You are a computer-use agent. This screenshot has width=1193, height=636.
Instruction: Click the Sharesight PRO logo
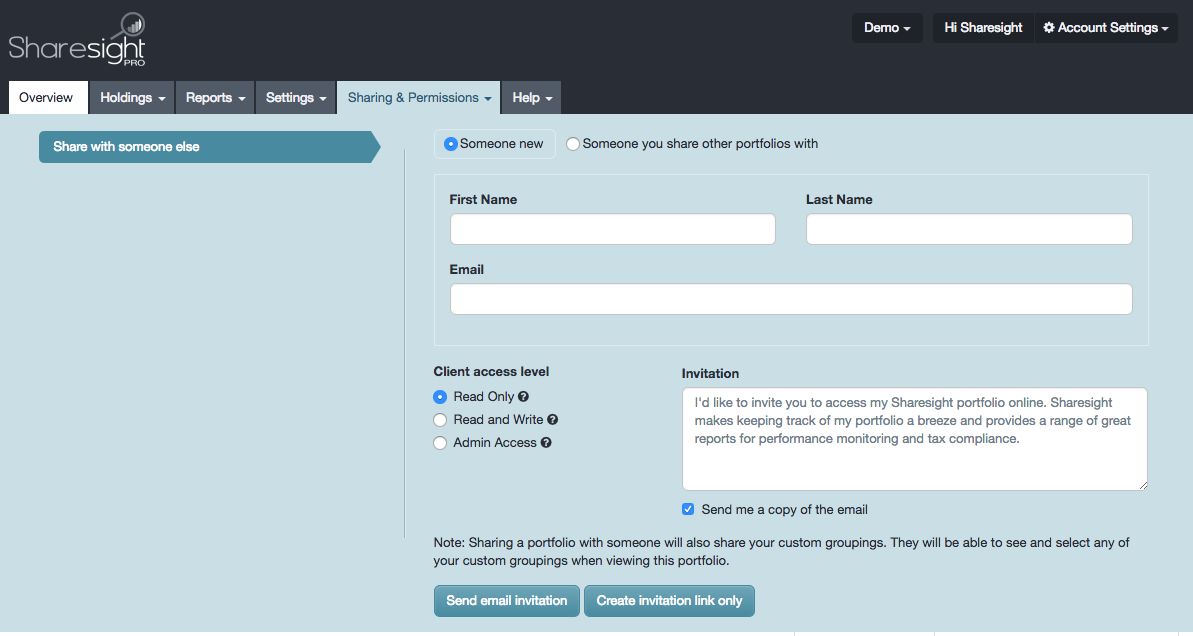pyautogui.click(x=77, y=40)
